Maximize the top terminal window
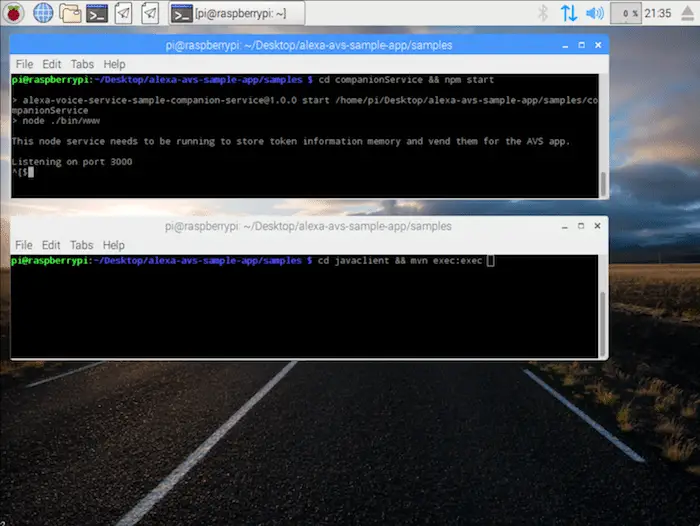Viewport: 700px width, 526px height. tap(581, 45)
